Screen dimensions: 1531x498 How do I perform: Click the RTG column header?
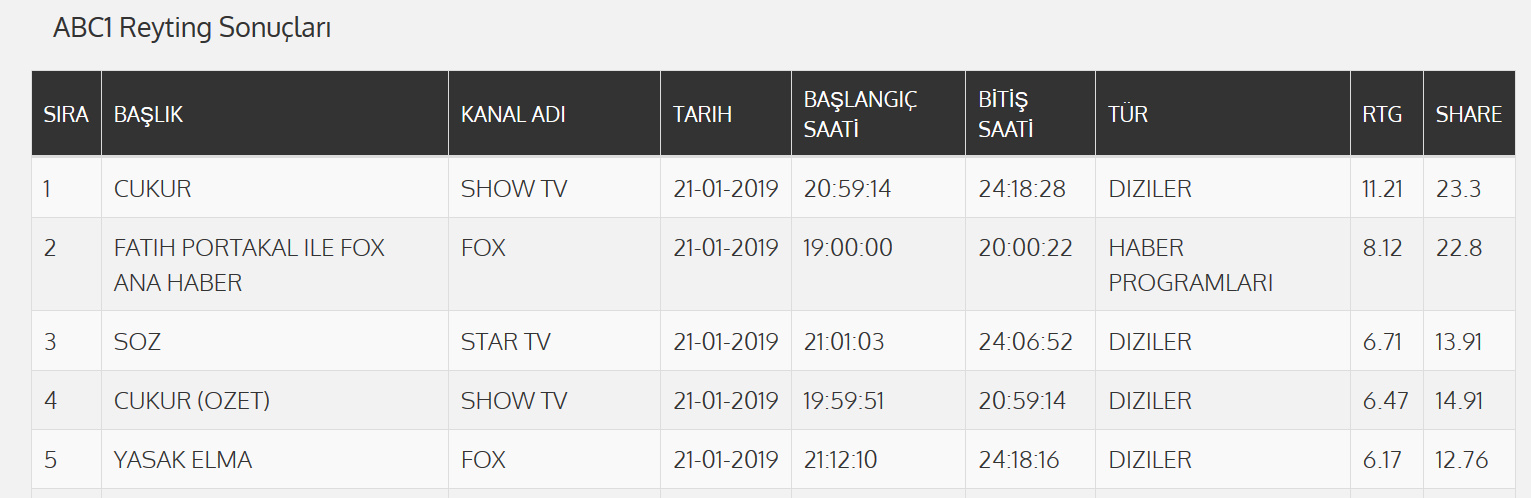pos(1382,114)
